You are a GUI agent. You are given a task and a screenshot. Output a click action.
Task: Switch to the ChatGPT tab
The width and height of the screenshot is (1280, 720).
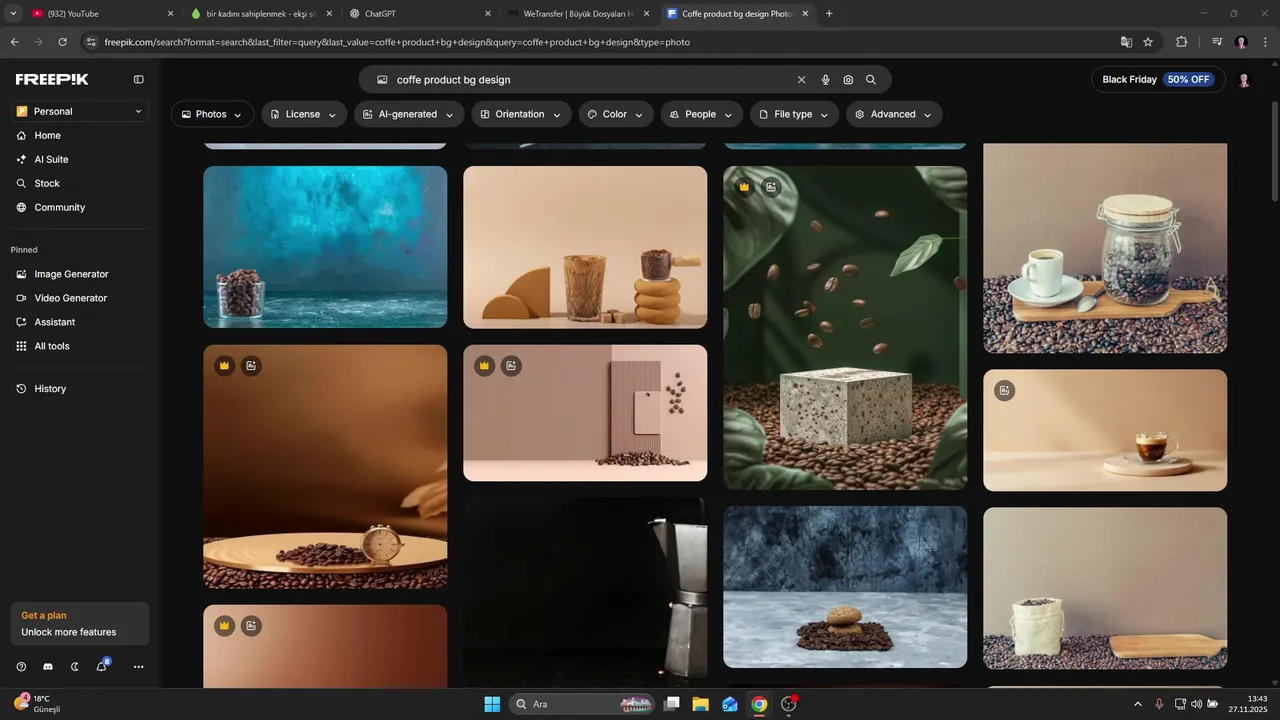click(418, 14)
